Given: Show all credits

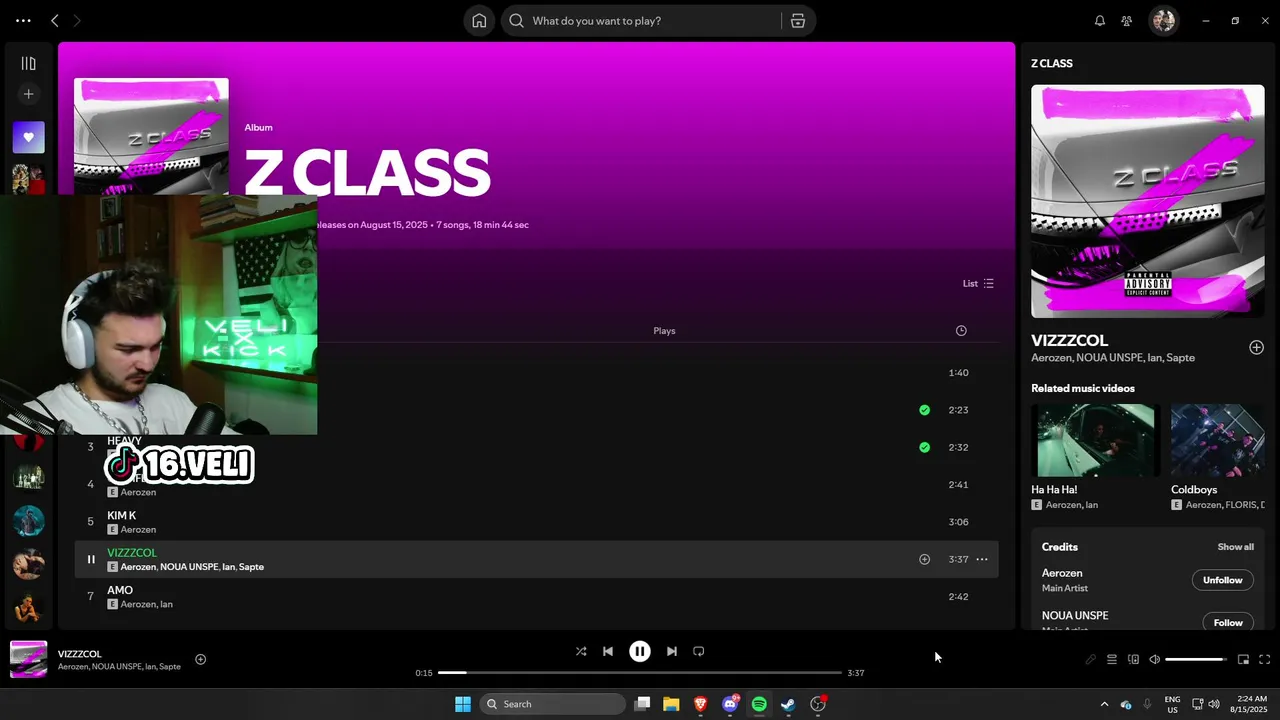Looking at the screenshot, I should (1235, 547).
